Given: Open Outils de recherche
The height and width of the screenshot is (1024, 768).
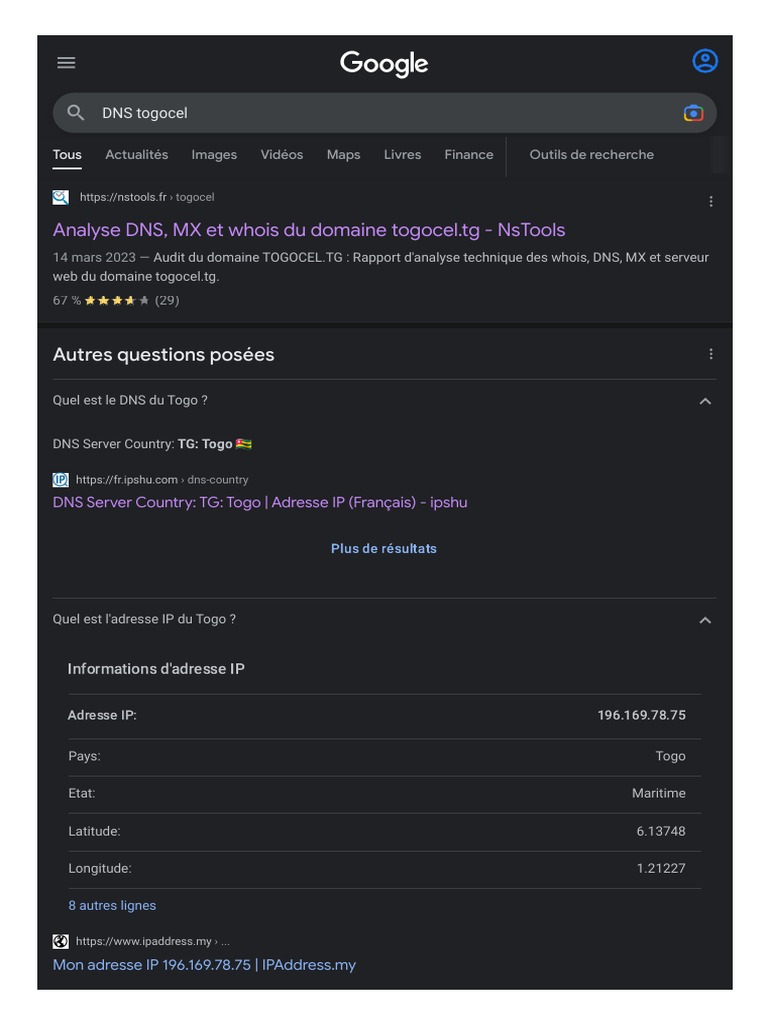Looking at the screenshot, I should [x=591, y=155].
